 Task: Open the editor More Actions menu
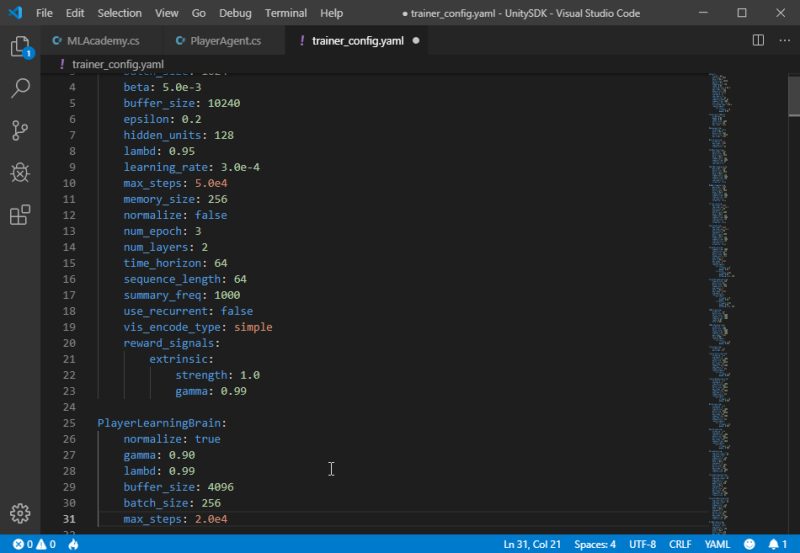pyautogui.click(x=782, y=41)
